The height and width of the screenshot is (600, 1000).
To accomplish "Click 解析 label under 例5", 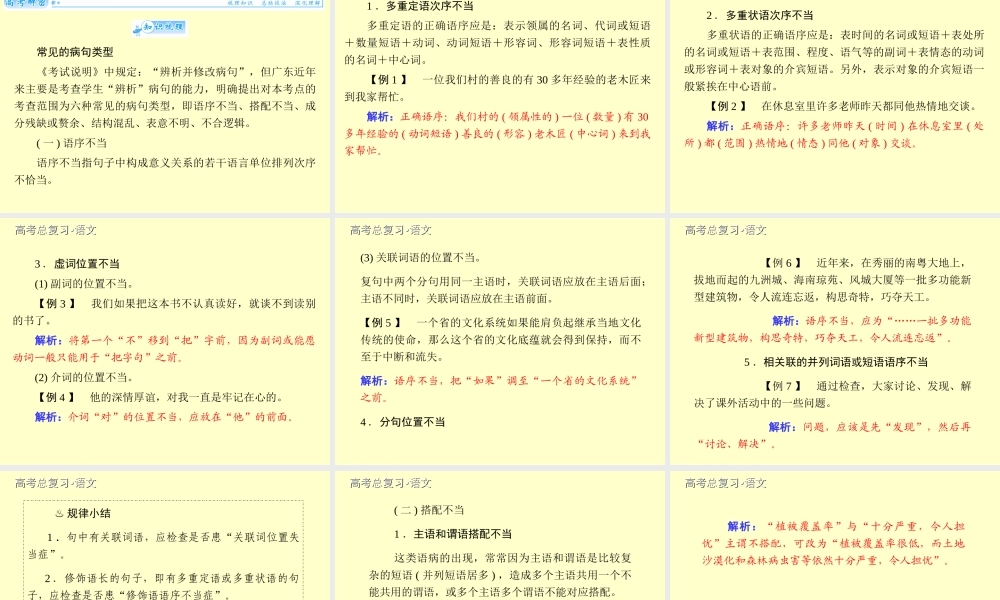I will (x=374, y=381).
